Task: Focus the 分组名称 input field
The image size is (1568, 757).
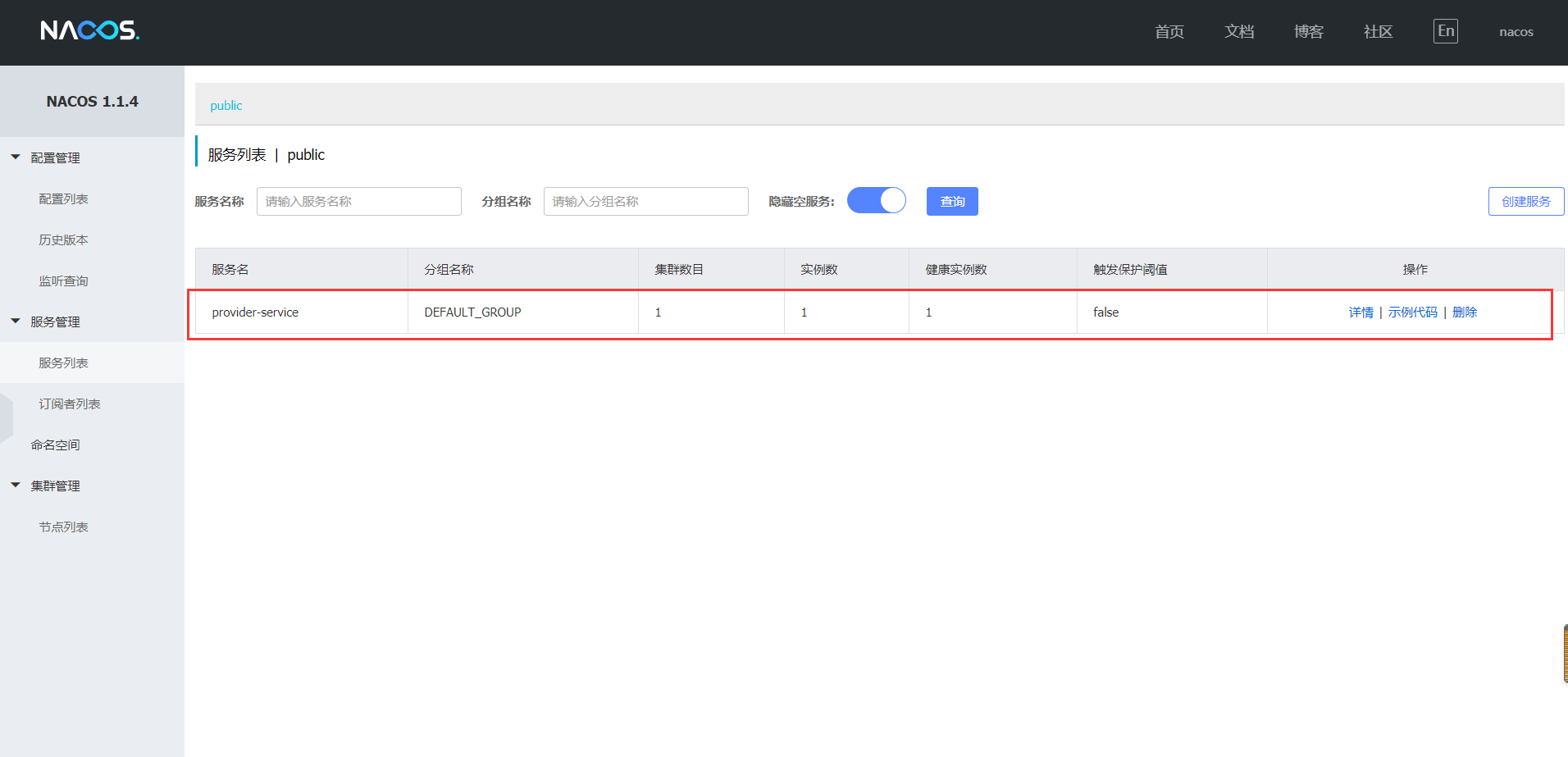Action: 646,201
